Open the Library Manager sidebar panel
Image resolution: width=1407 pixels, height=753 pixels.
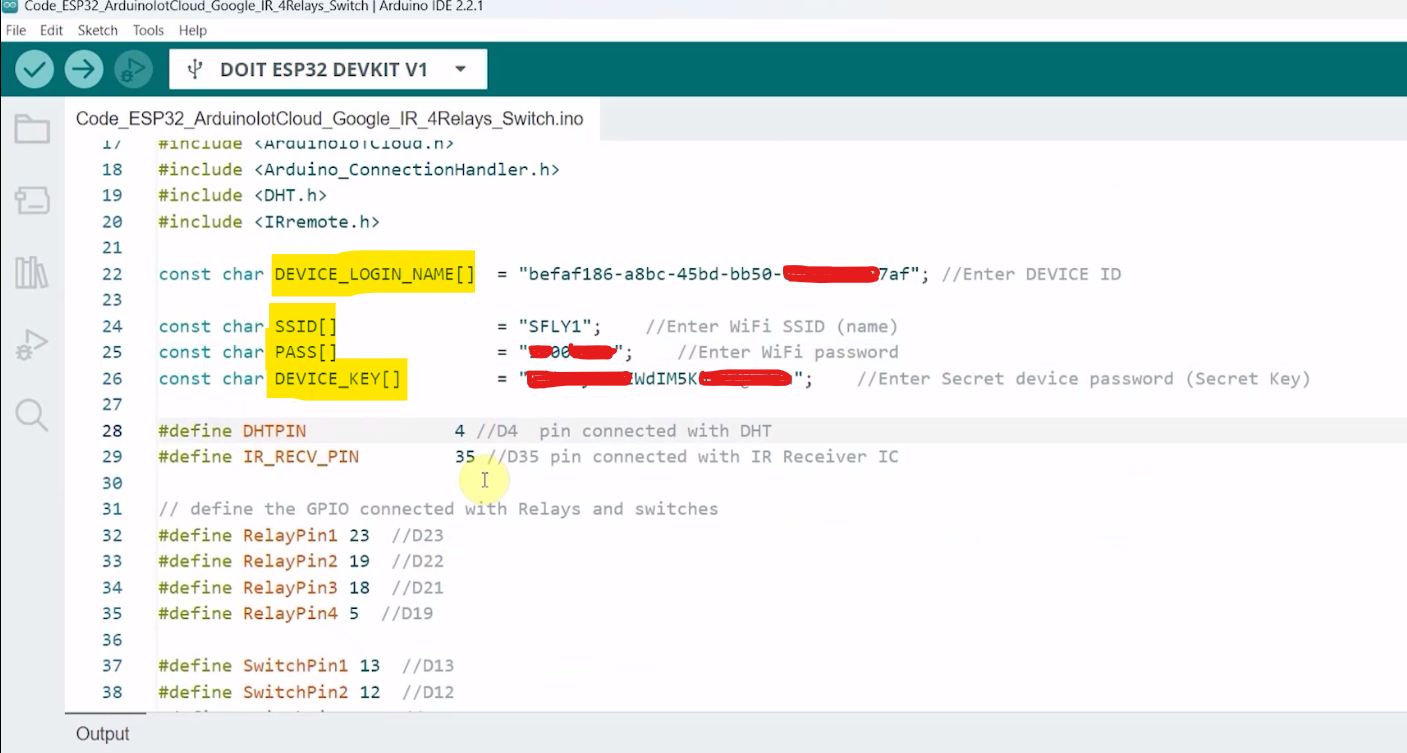pyautogui.click(x=31, y=272)
